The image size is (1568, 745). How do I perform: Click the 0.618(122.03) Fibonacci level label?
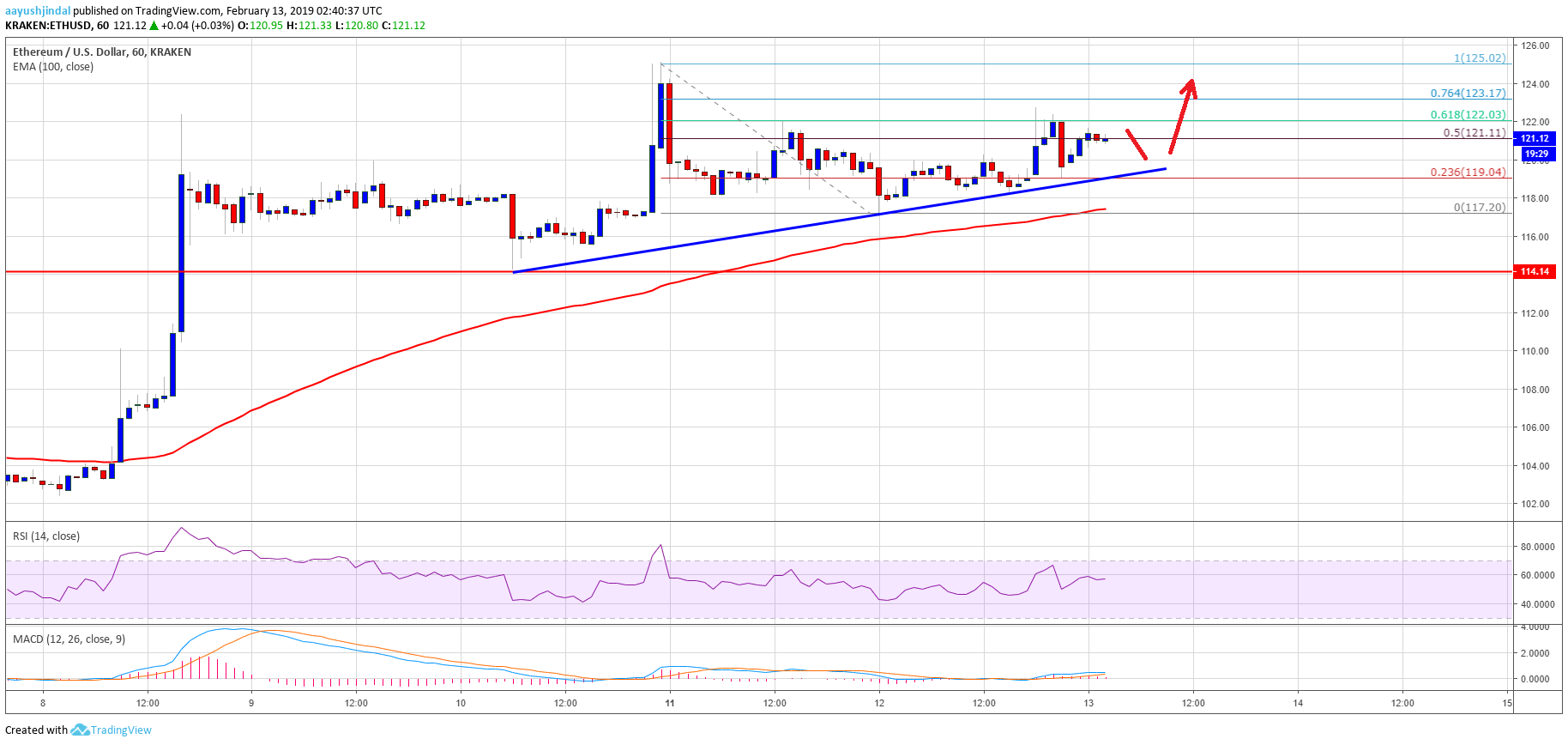[x=1468, y=114]
